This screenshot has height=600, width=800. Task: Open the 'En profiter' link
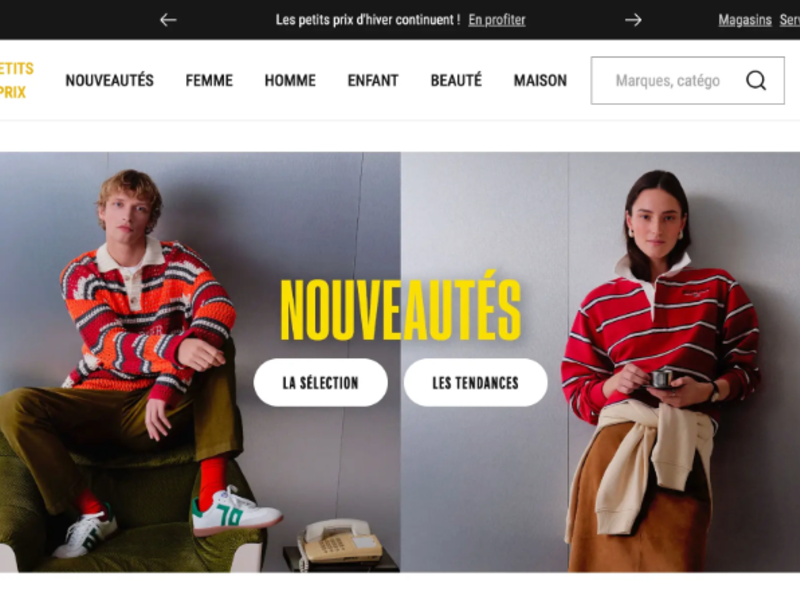tap(496, 20)
